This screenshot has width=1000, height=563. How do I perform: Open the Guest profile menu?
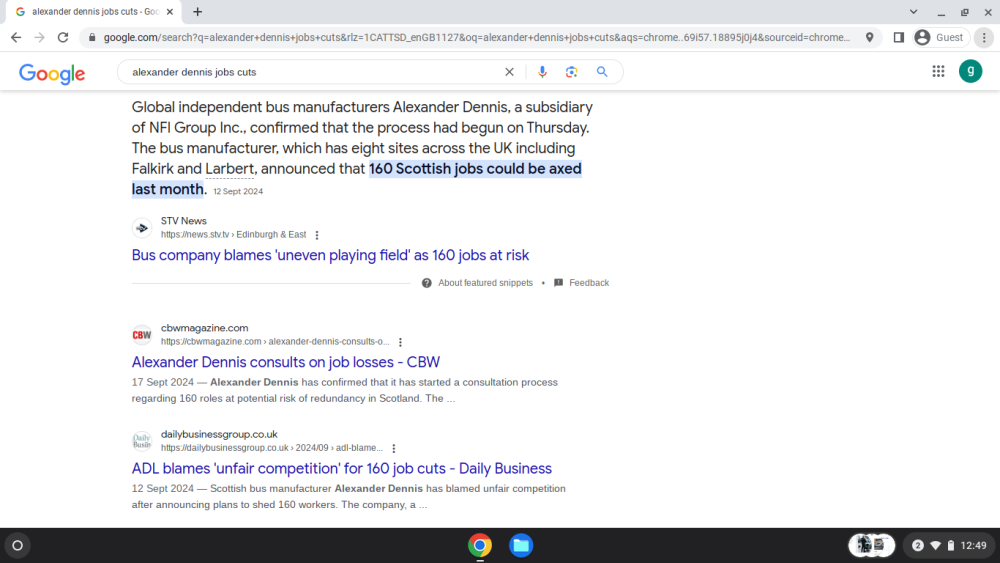click(x=941, y=38)
